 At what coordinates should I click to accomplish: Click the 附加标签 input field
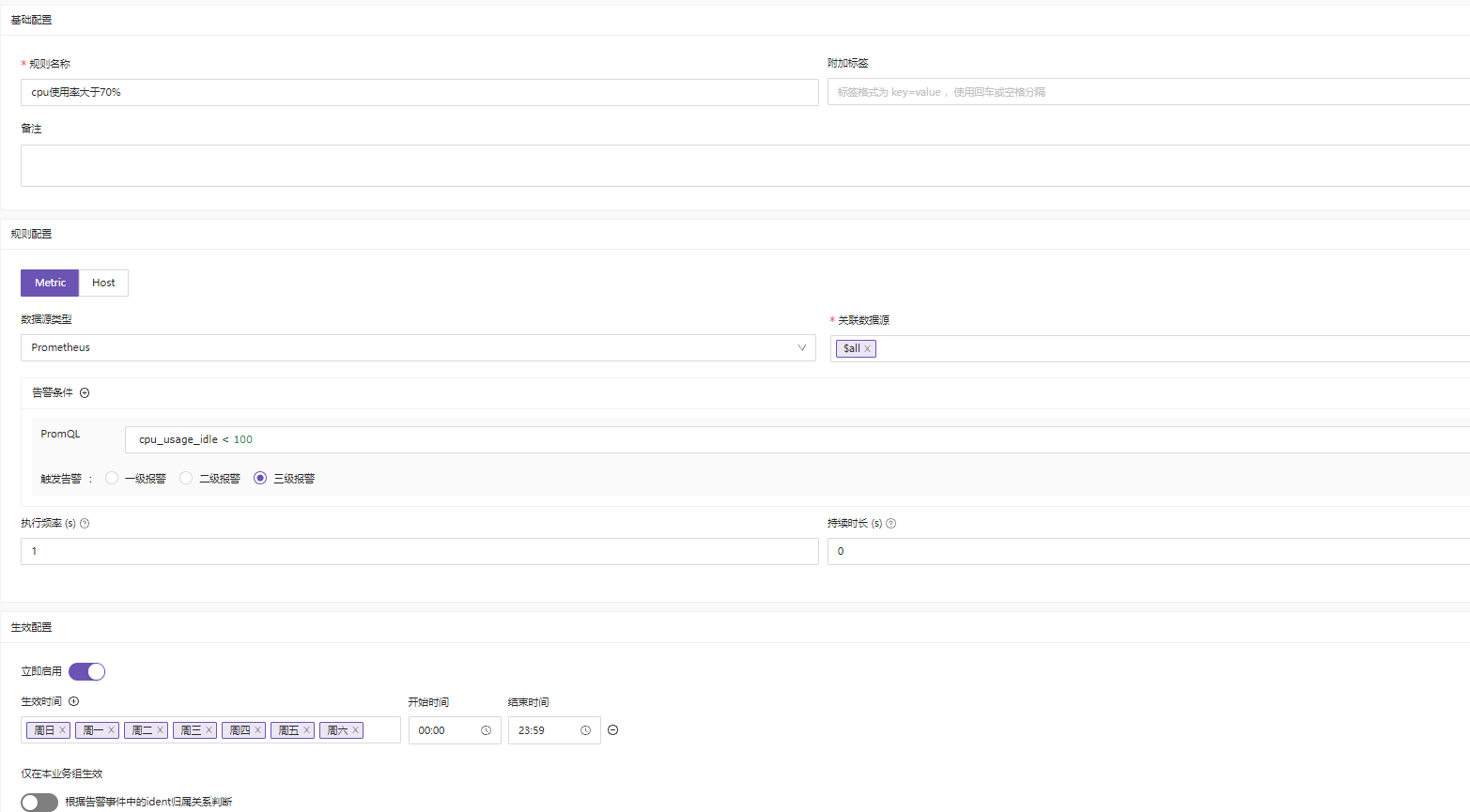tap(1149, 92)
